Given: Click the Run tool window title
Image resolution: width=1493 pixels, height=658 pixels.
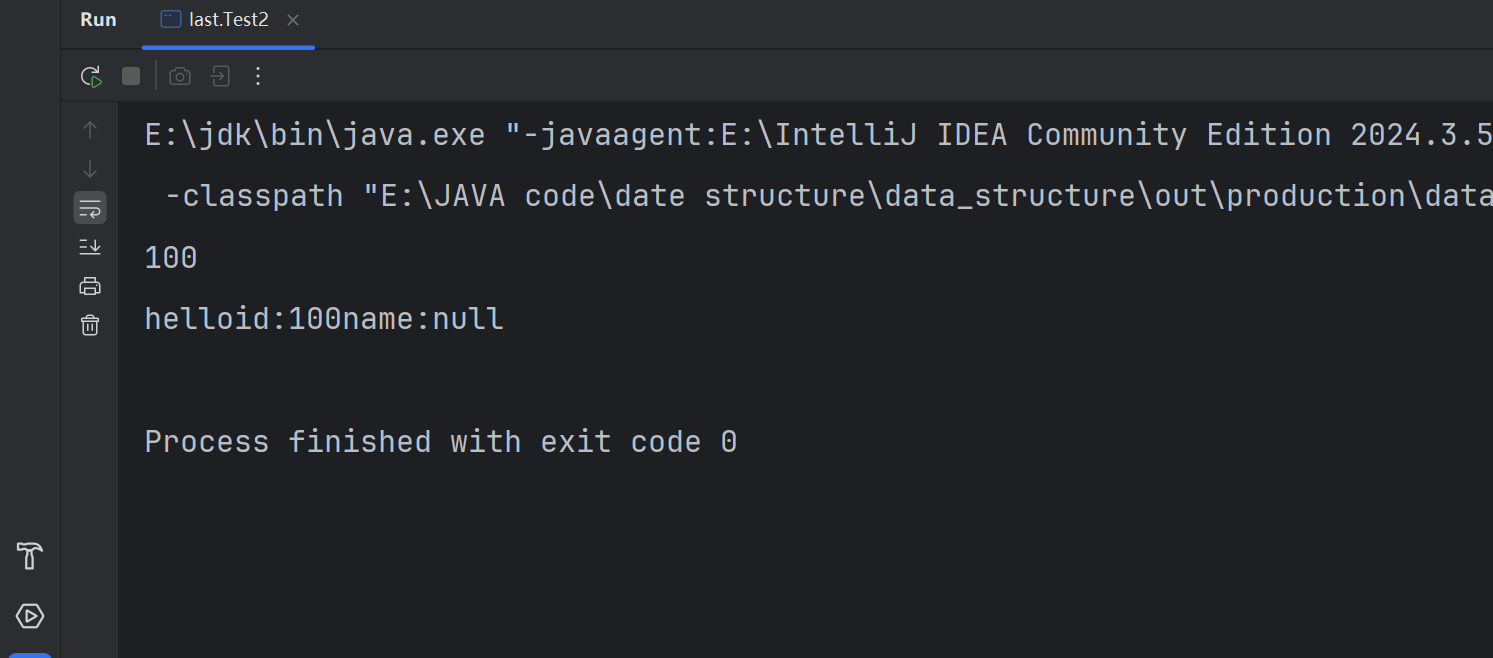Looking at the screenshot, I should coord(98,20).
